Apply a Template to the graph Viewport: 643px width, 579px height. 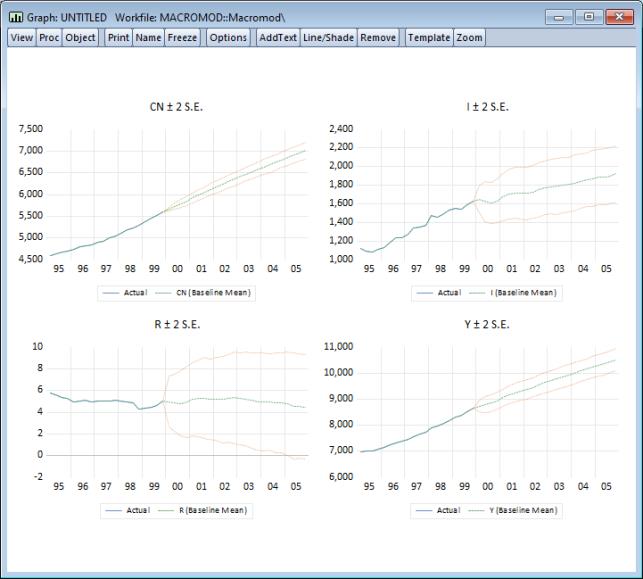(x=428, y=37)
